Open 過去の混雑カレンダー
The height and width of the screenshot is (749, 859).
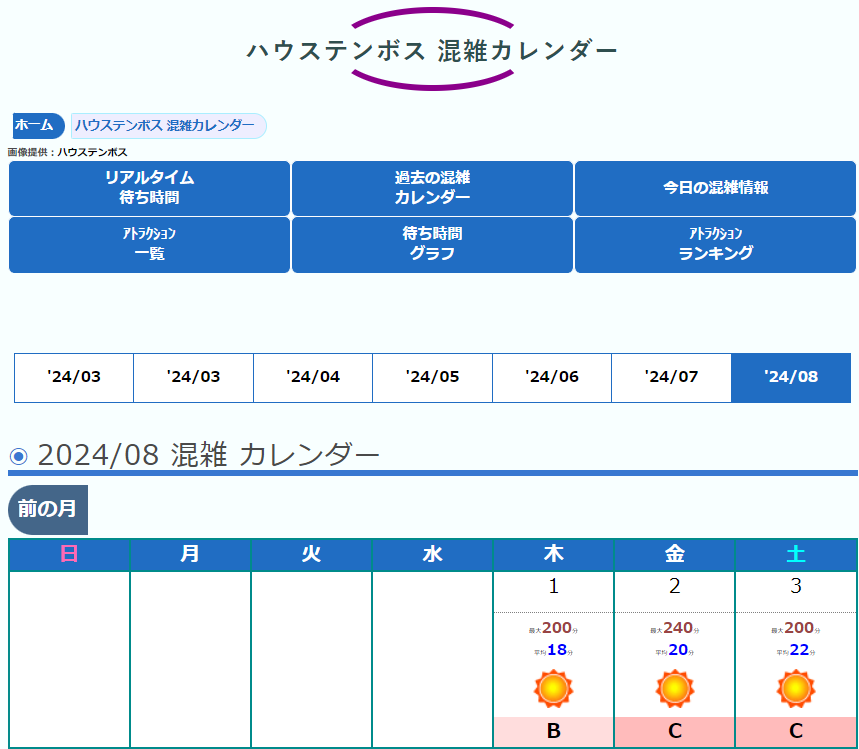pyautogui.click(x=432, y=188)
